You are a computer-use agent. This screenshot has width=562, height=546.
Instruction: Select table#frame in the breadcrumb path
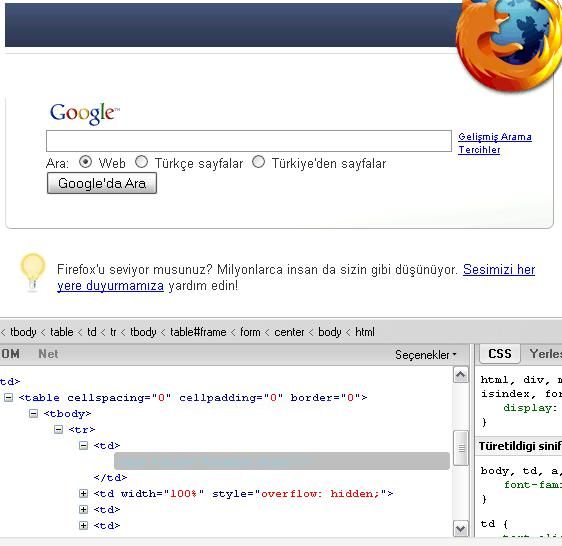[198, 332]
